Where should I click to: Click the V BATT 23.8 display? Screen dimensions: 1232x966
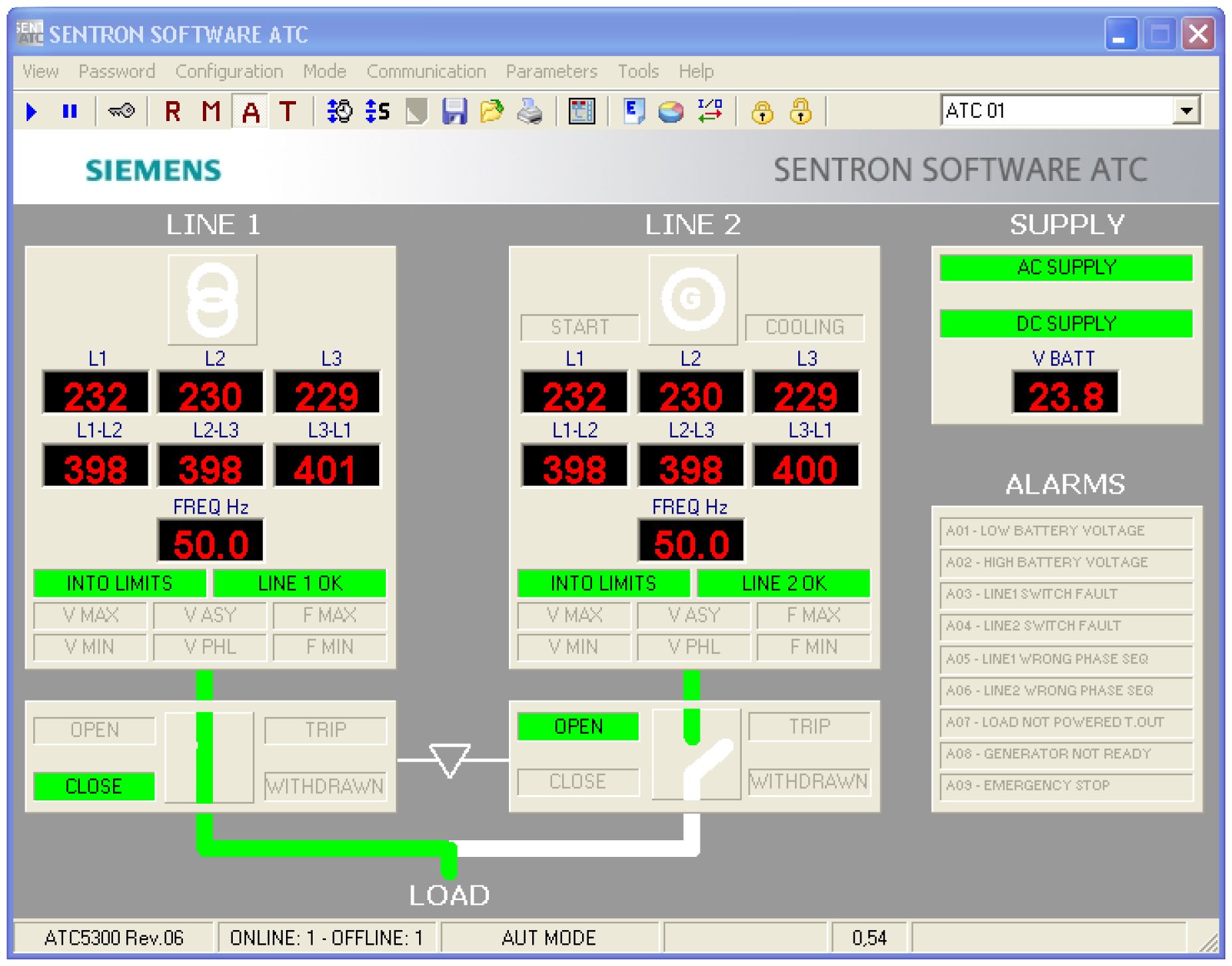click(x=1066, y=393)
